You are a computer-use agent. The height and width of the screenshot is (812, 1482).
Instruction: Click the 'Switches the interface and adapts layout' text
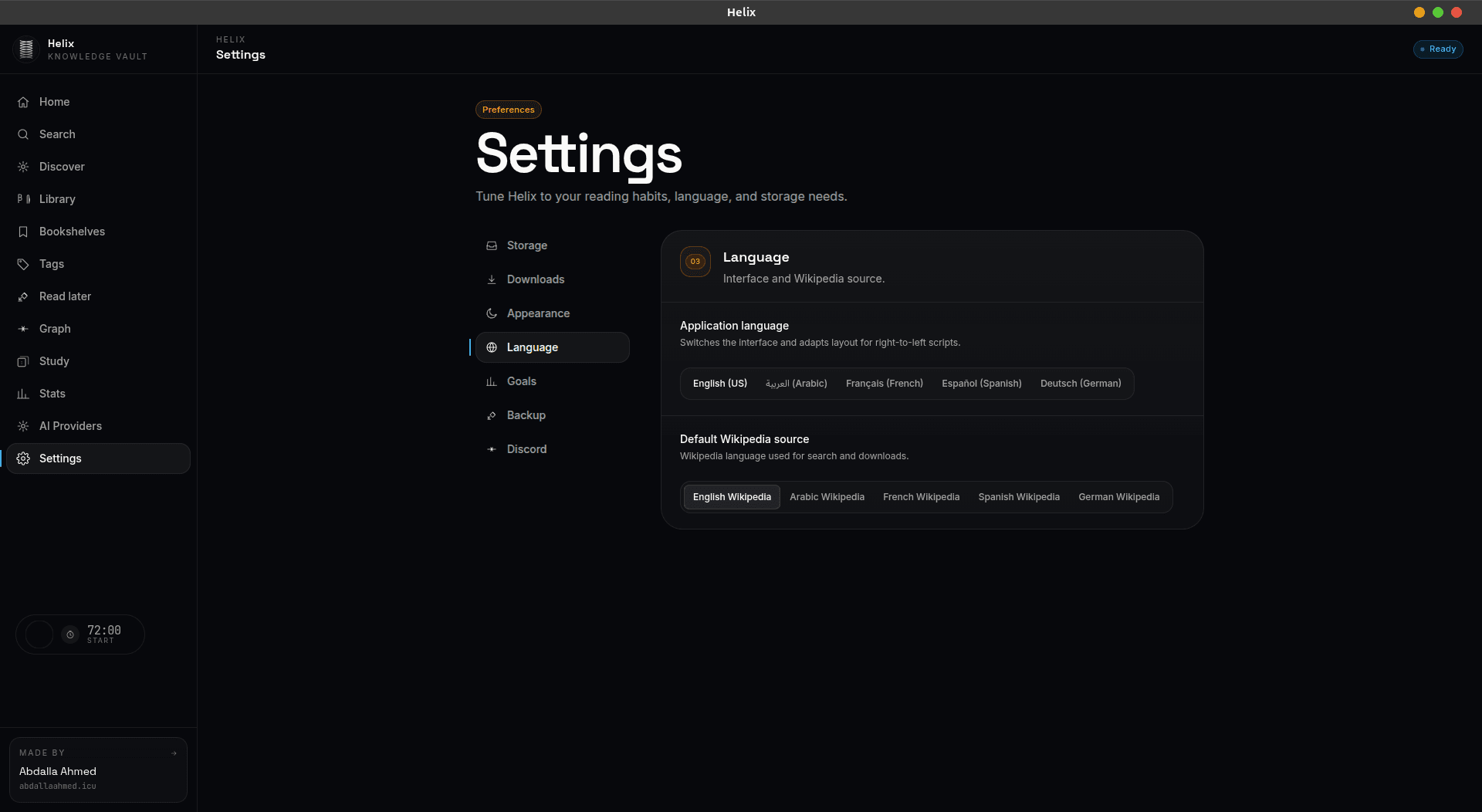[x=820, y=343]
